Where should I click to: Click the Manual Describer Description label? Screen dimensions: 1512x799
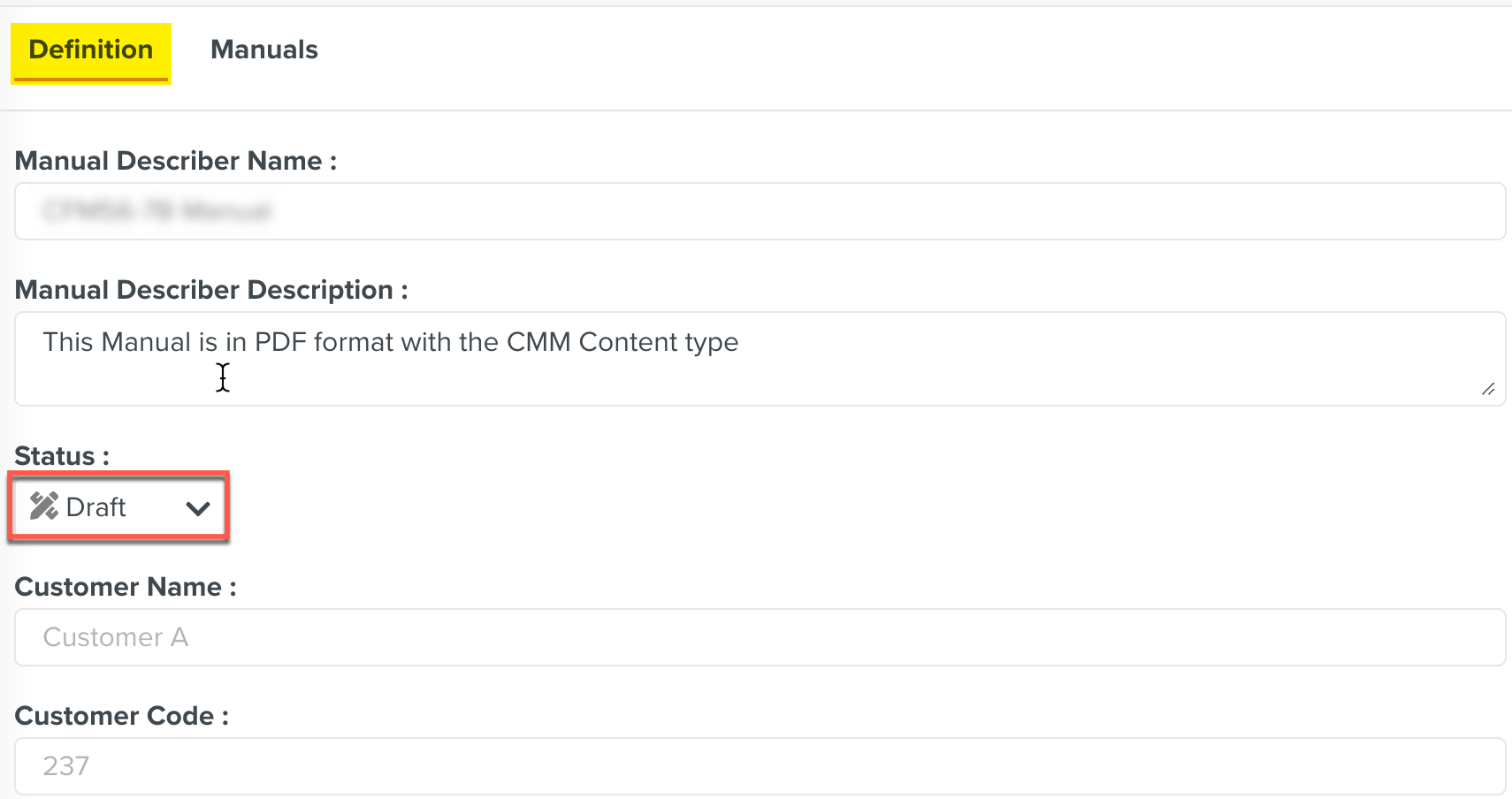point(211,290)
